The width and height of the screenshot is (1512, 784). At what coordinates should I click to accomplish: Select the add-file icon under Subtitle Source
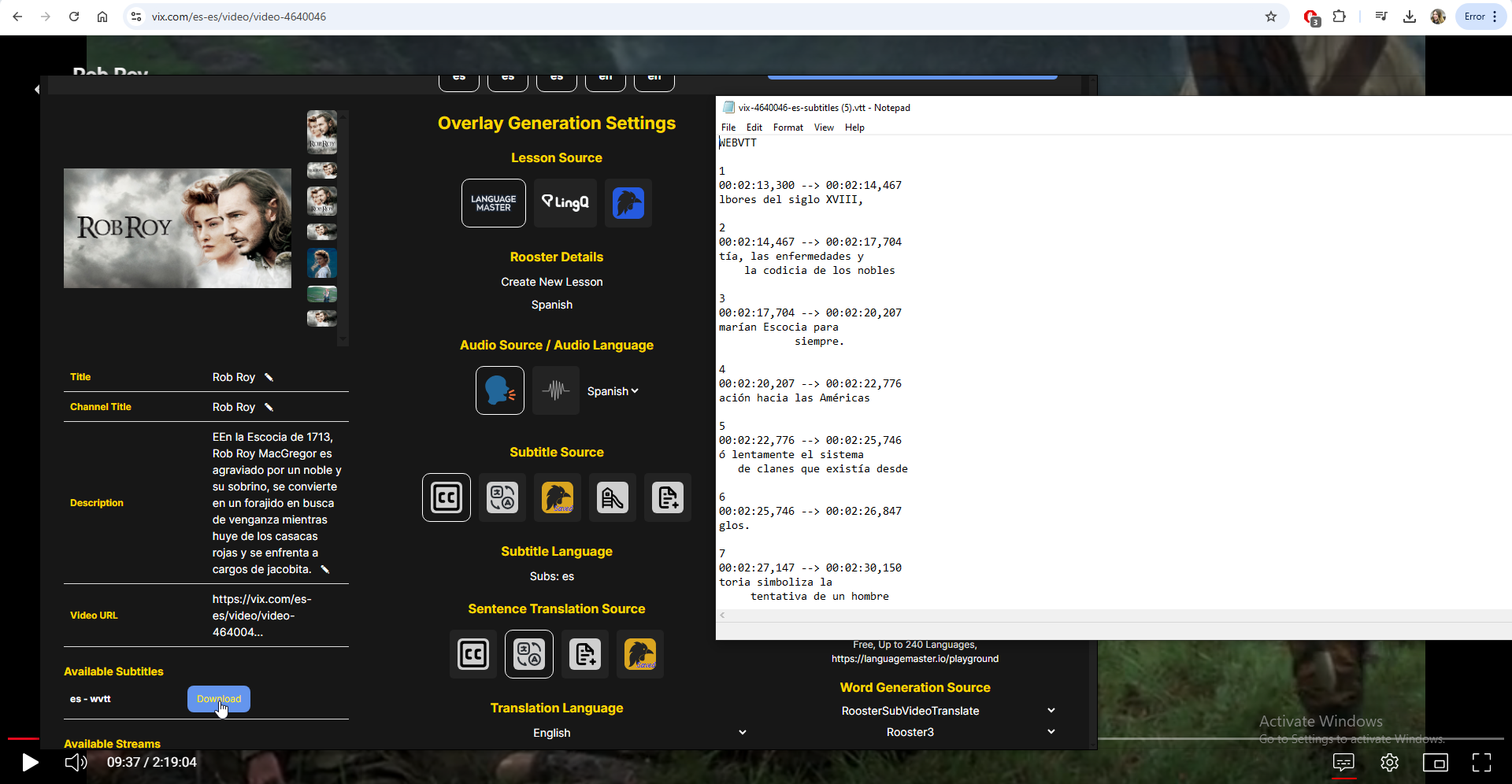click(667, 497)
